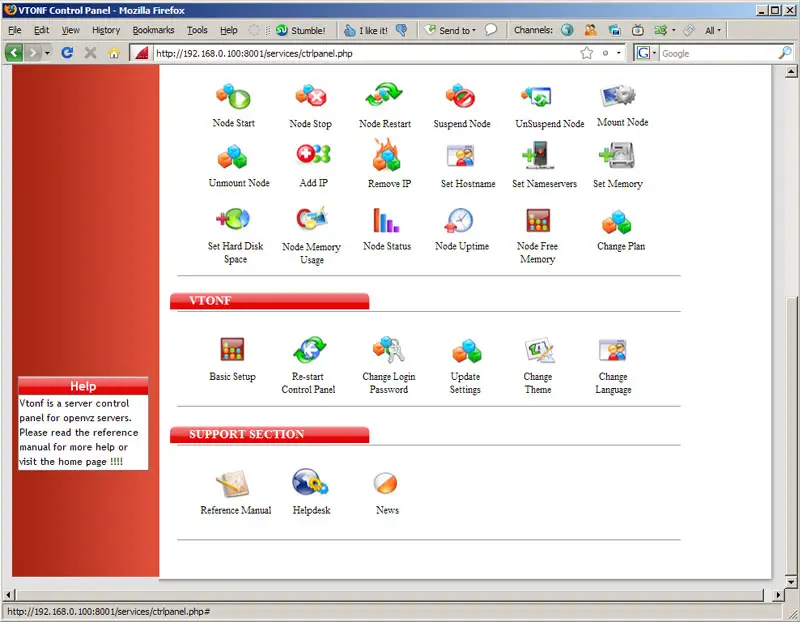Open the back/forward history dropdown arrow
The height and width of the screenshot is (622, 800).
(47, 53)
